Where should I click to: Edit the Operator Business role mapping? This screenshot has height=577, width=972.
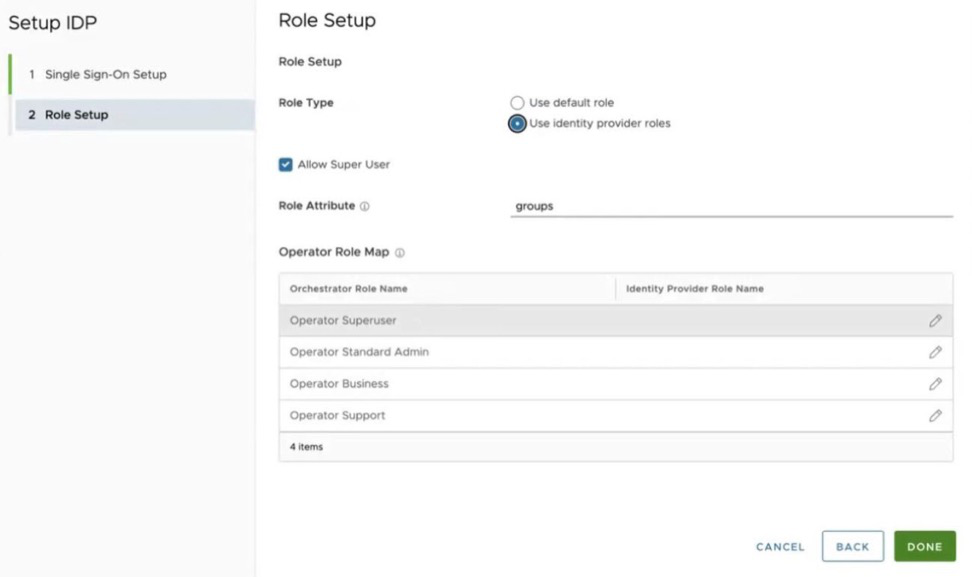tap(935, 384)
